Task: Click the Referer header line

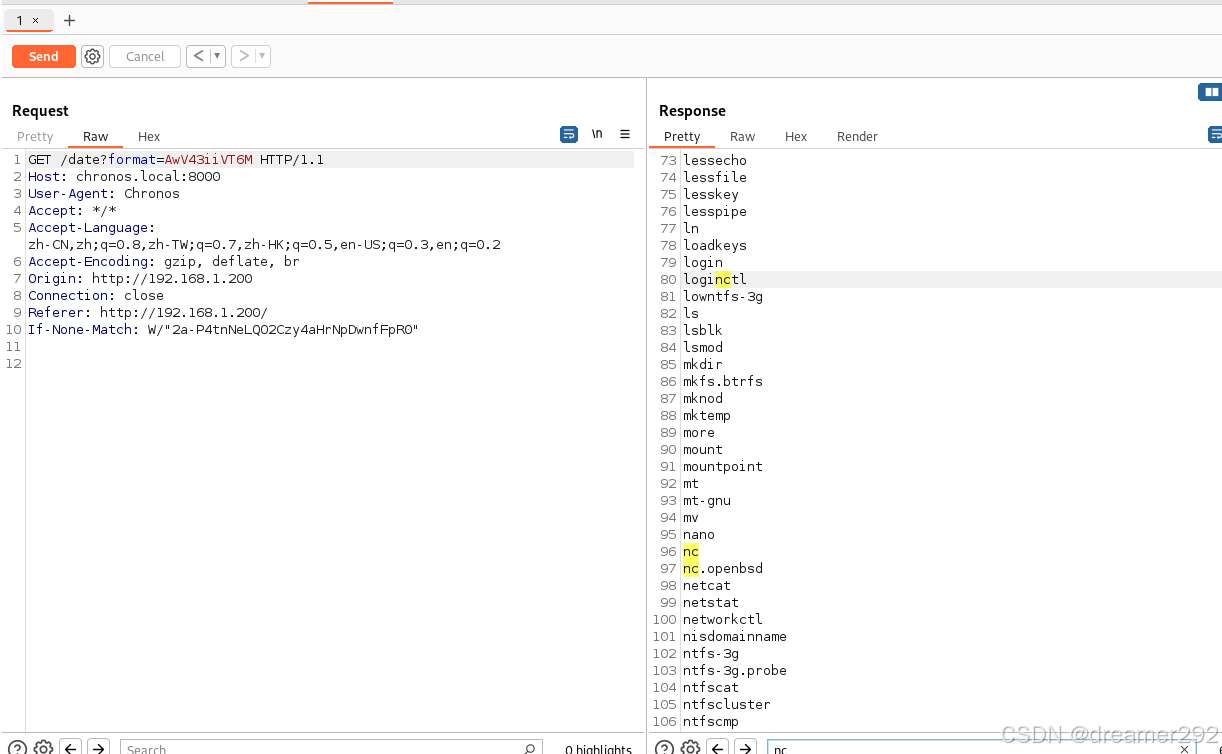Action: pyautogui.click(x=148, y=313)
